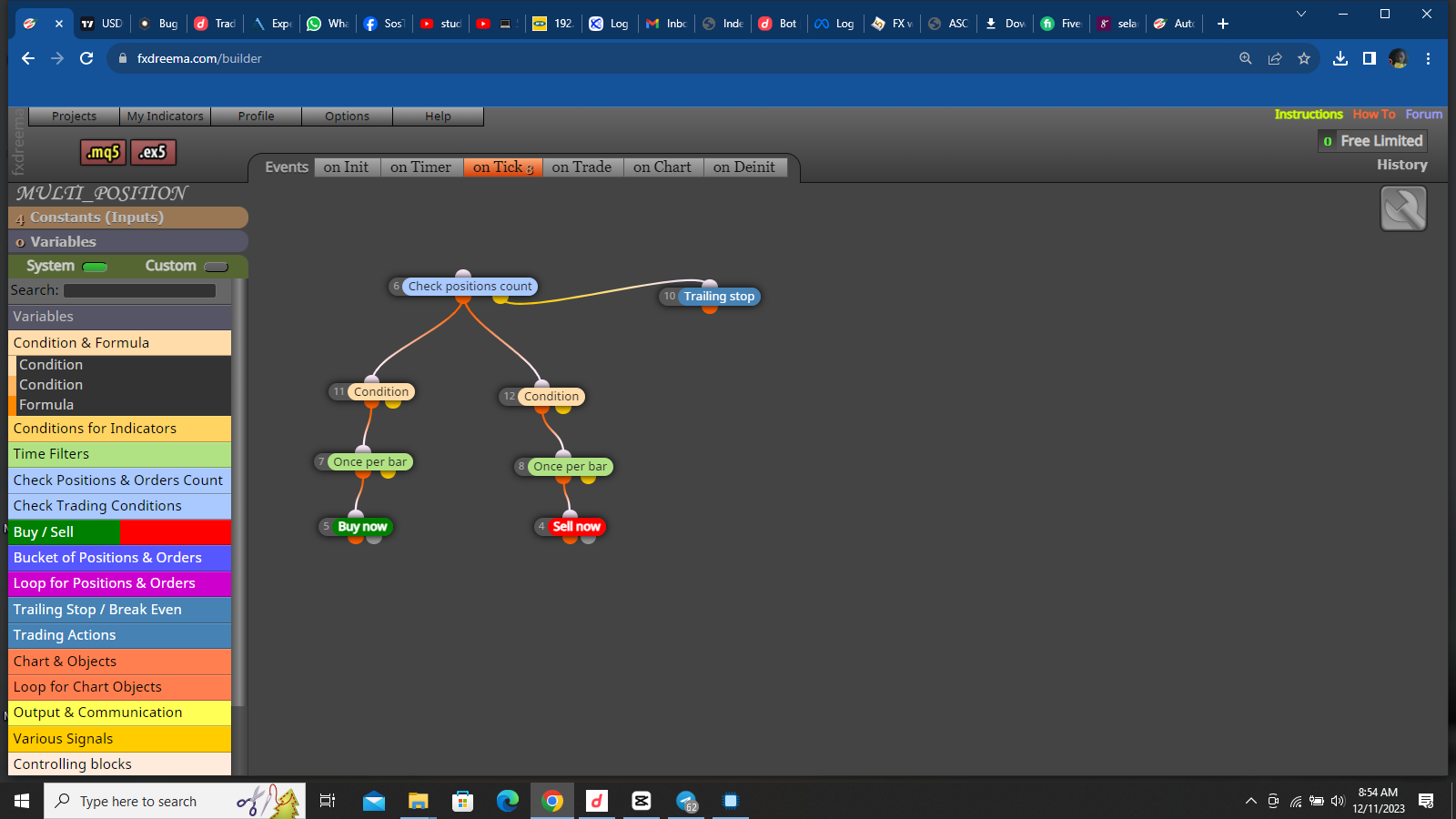Open the Options menu
The width and height of the screenshot is (1456, 819).
click(347, 116)
